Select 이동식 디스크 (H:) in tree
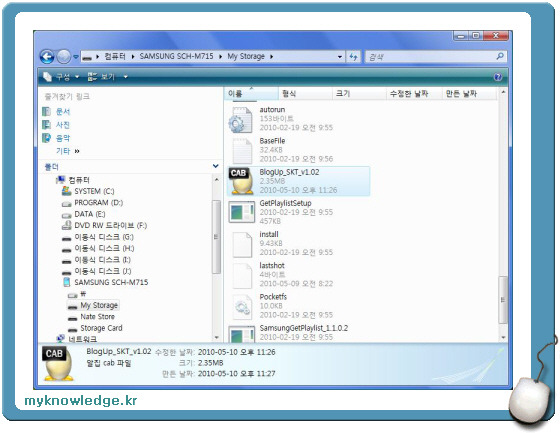The height and width of the screenshot is (433, 560). coord(104,248)
